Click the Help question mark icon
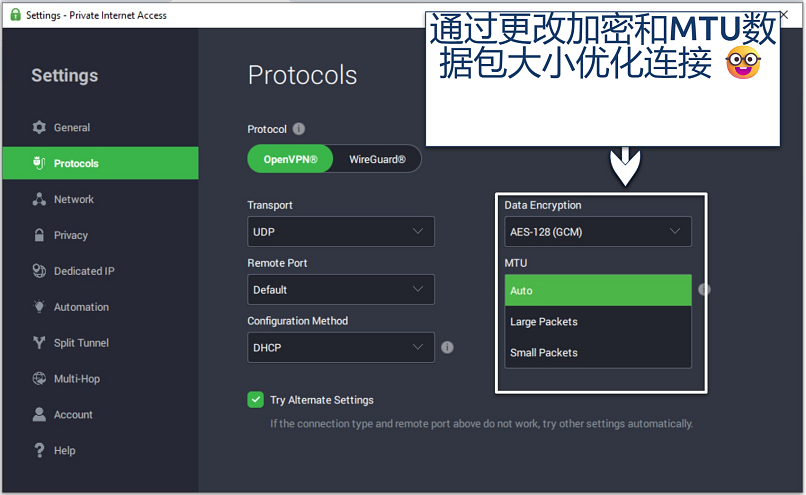This screenshot has height=495, width=806. tap(39, 450)
